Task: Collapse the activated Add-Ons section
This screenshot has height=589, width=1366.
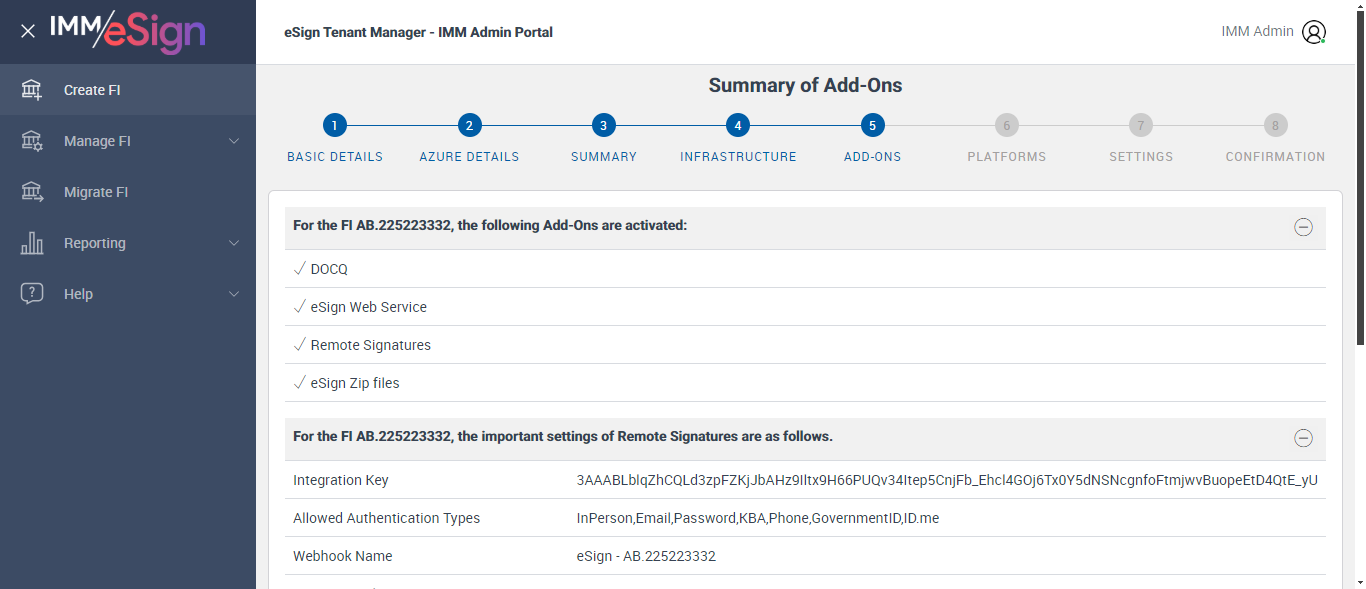Action: pyautogui.click(x=1303, y=227)
